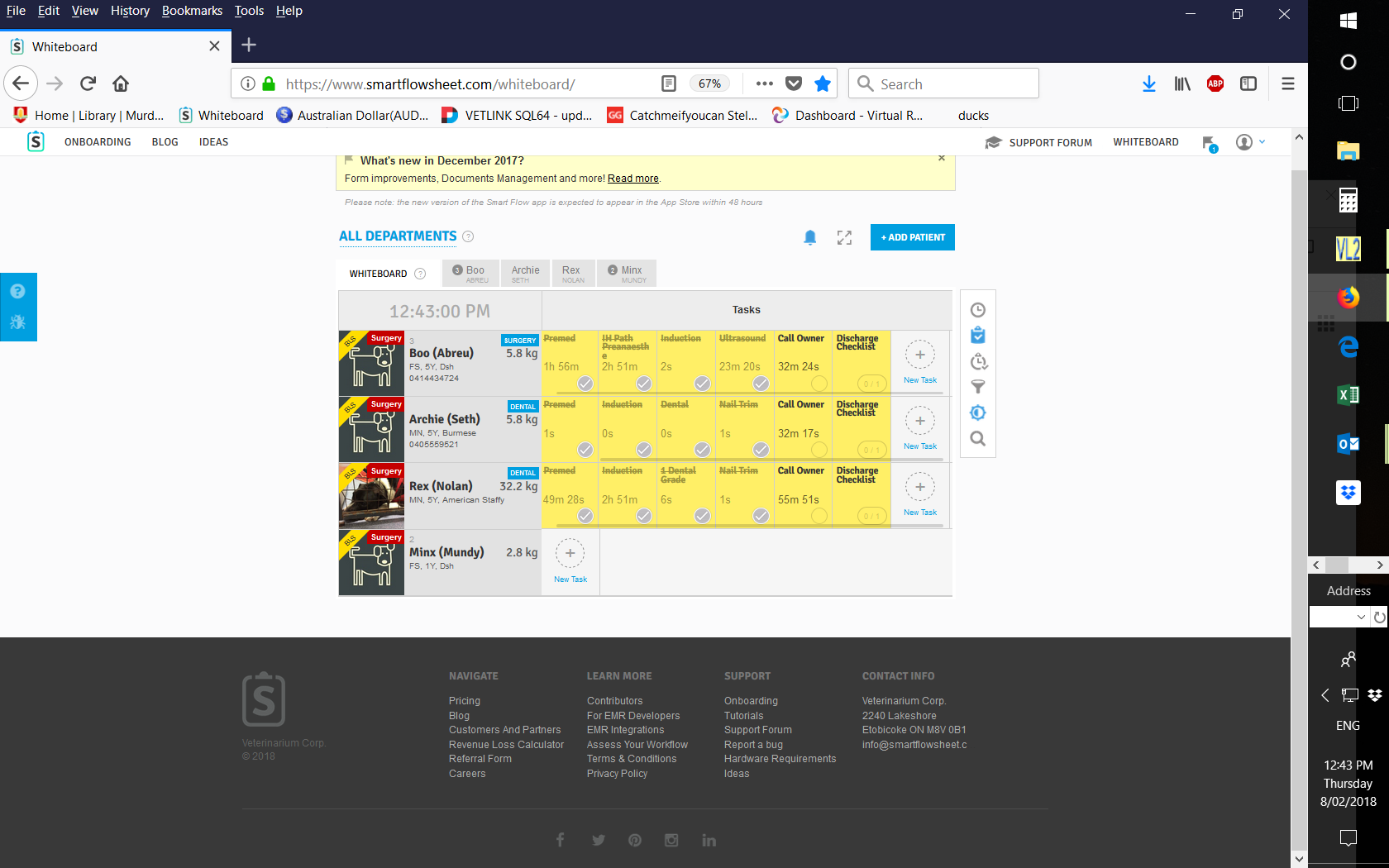Click the Add Patient button
This screenshot has width=1389, height=868.
[912, 237]
